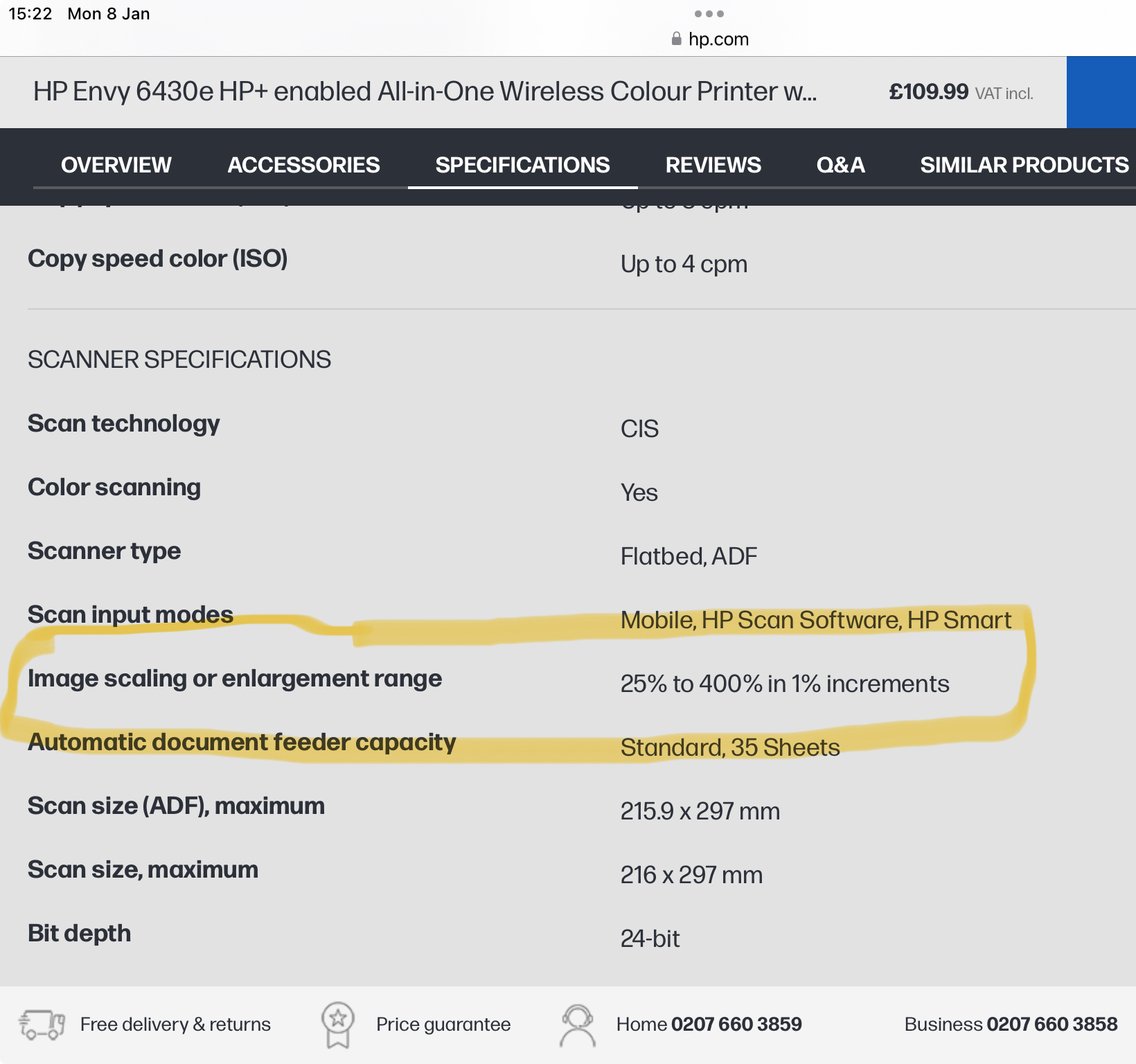The height and width of the screenshot is (1064, 1136).
Task: Click the £109.99 price label
Action: (928, 91)
